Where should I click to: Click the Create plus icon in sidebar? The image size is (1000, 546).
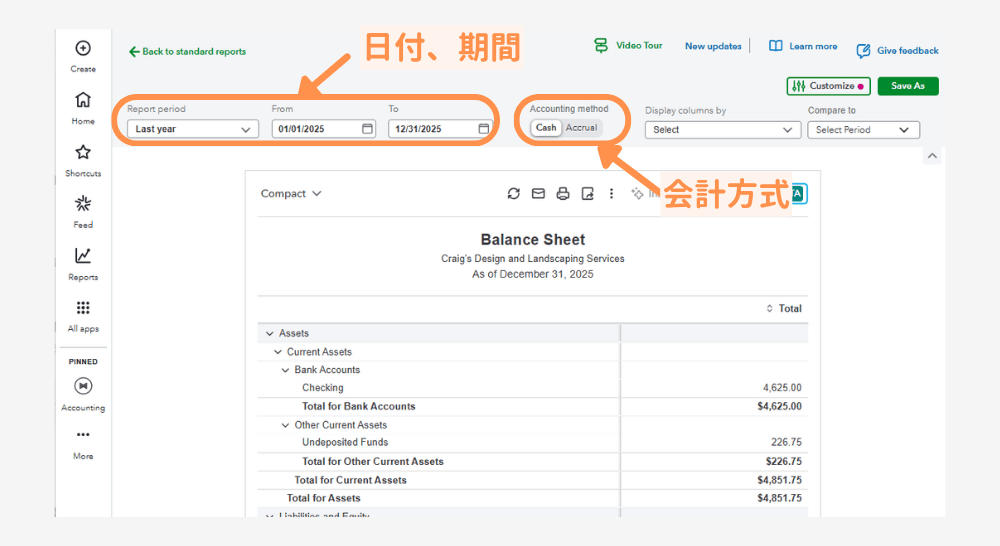[83, 48]
